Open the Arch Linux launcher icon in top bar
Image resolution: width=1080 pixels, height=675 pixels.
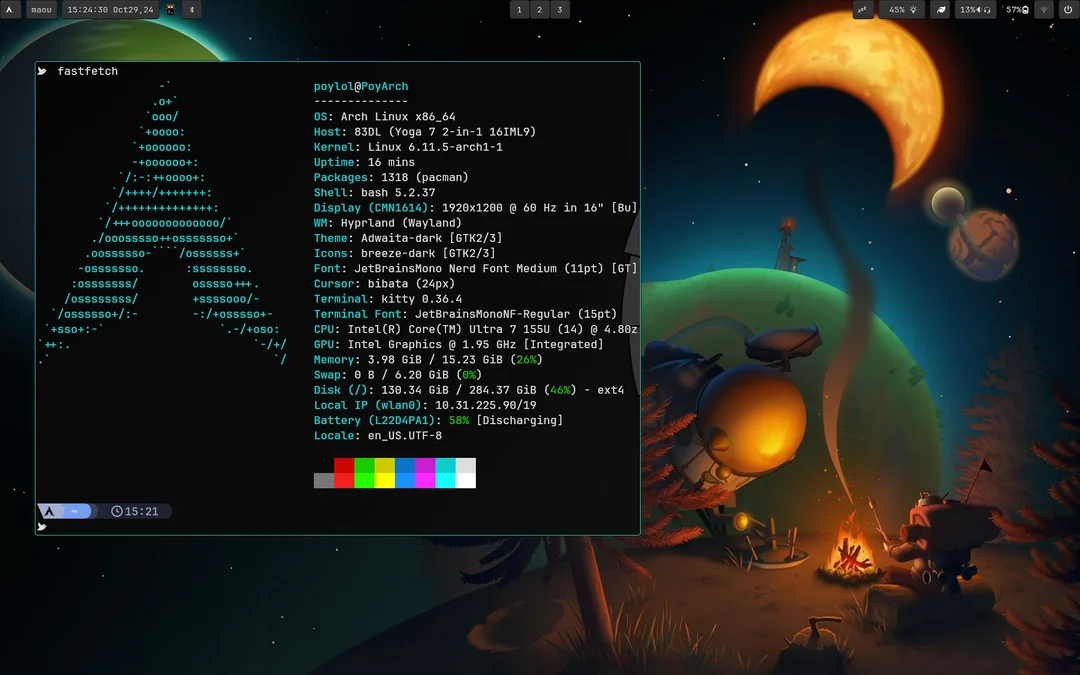point(10,10)
